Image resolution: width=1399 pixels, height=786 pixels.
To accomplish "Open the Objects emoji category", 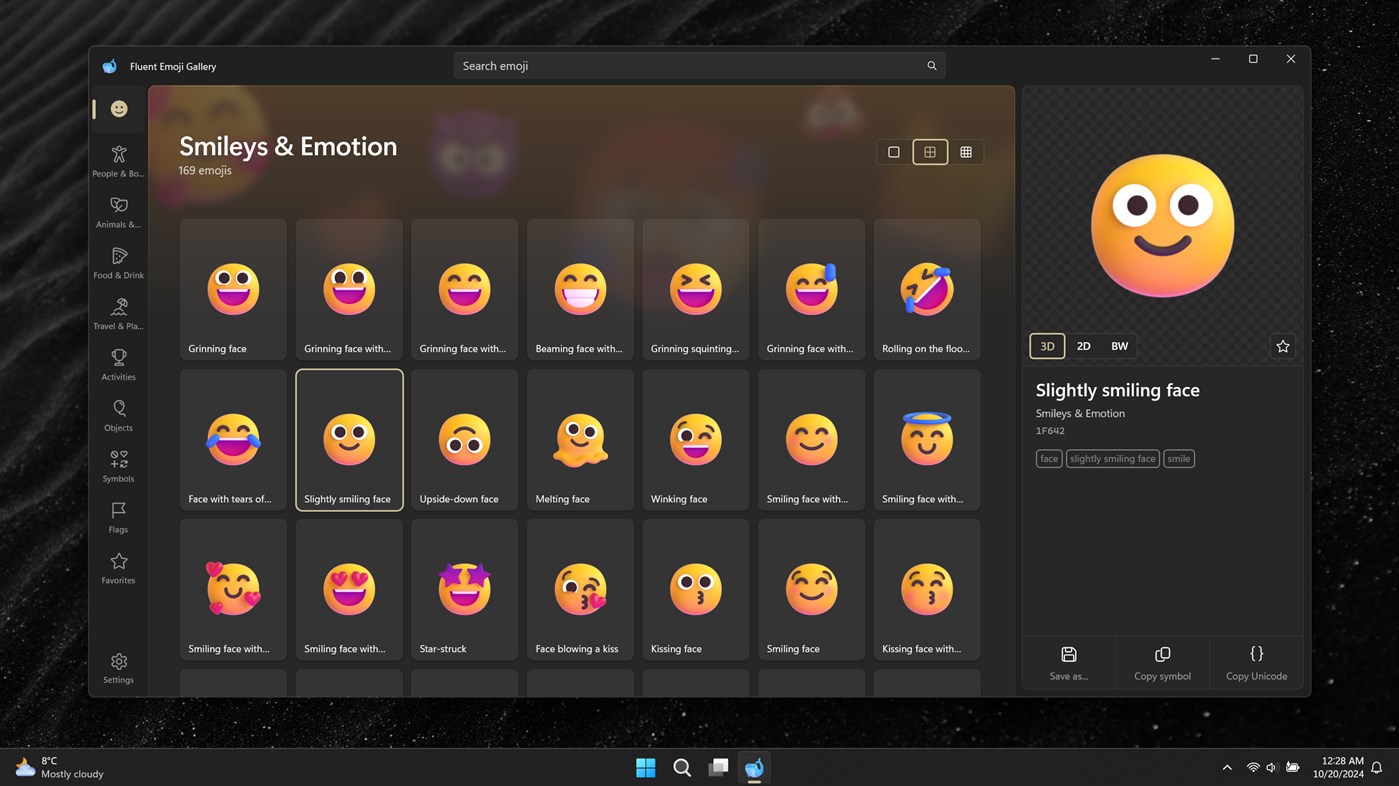I will click(118, 414).
